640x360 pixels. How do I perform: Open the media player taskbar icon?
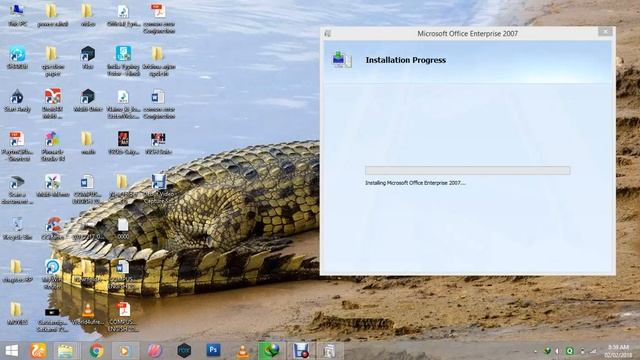(x=124, y=351)
